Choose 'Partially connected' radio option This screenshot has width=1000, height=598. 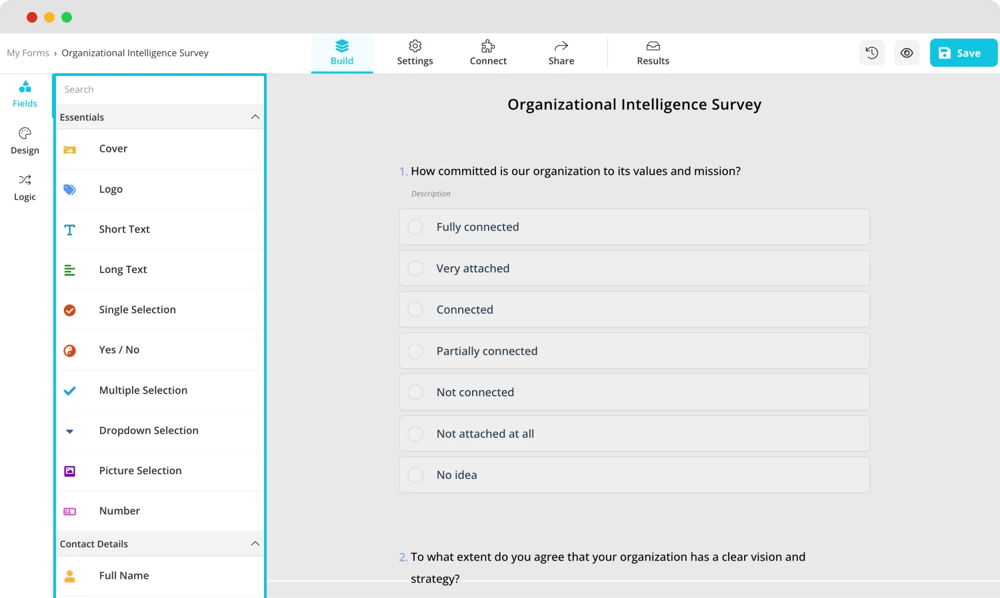pyautogui.click(x=415, y=351)
